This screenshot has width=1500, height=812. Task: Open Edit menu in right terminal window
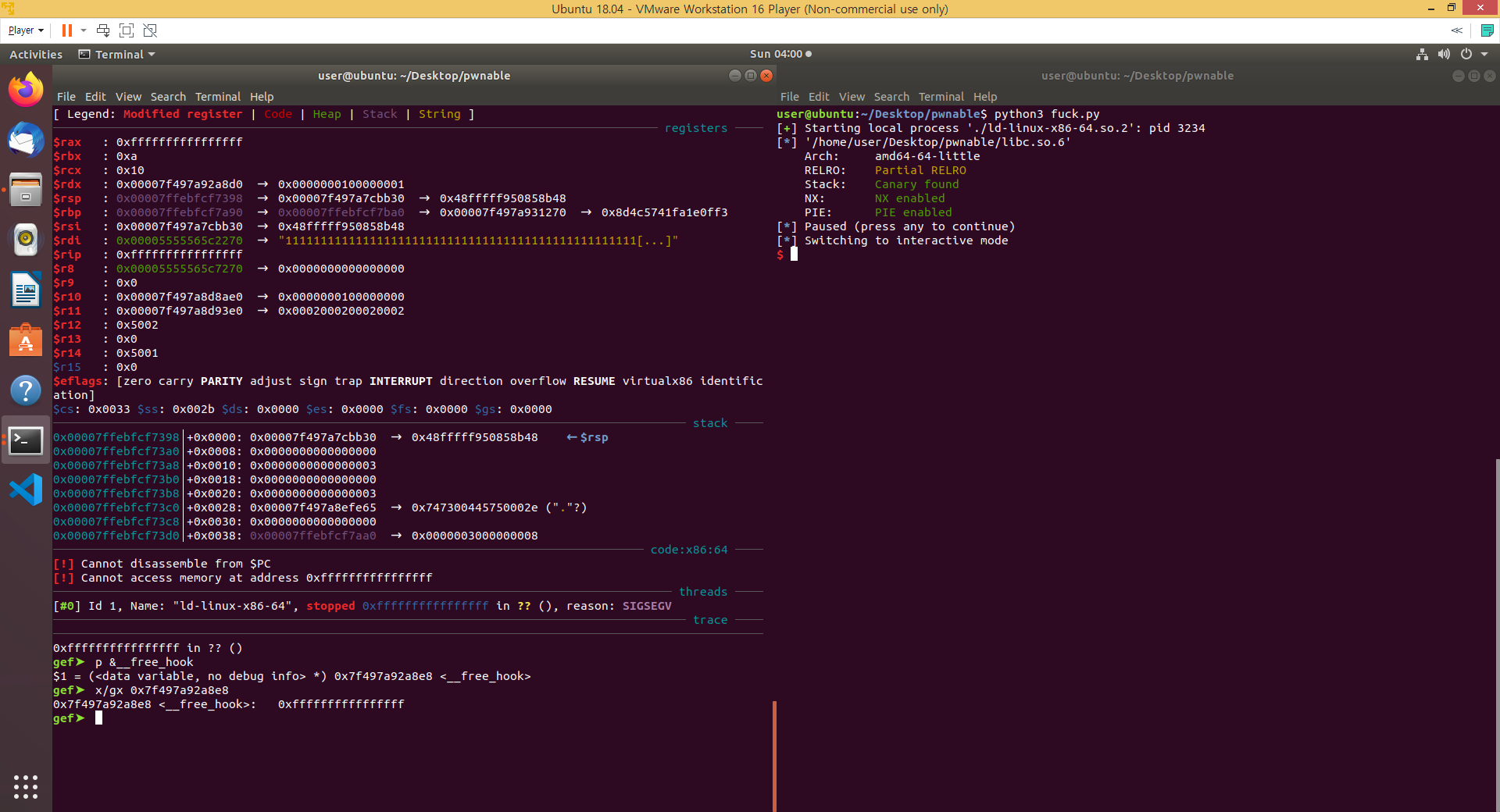[x=819, y=97]
